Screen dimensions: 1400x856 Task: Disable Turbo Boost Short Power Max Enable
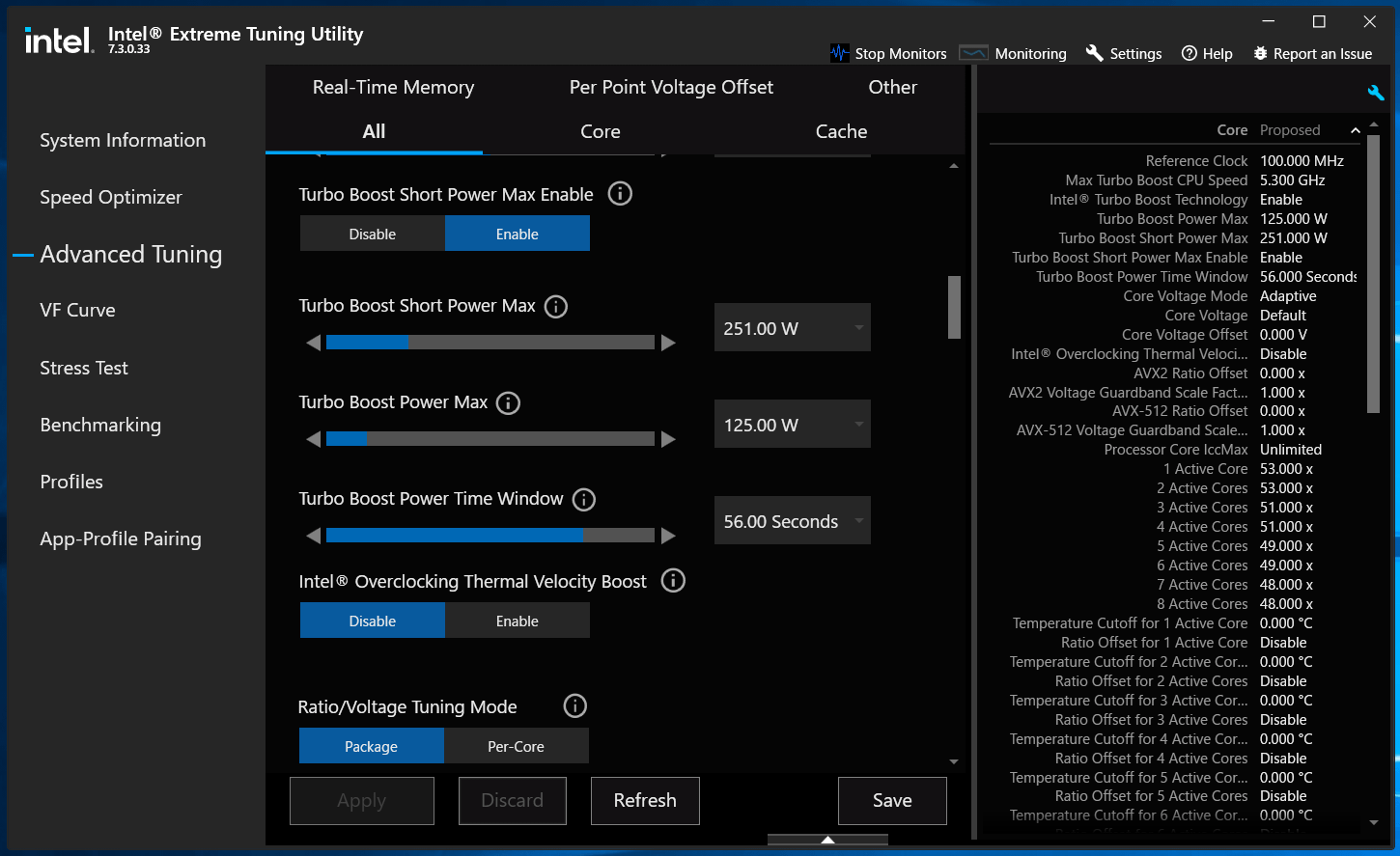[373, 234]
